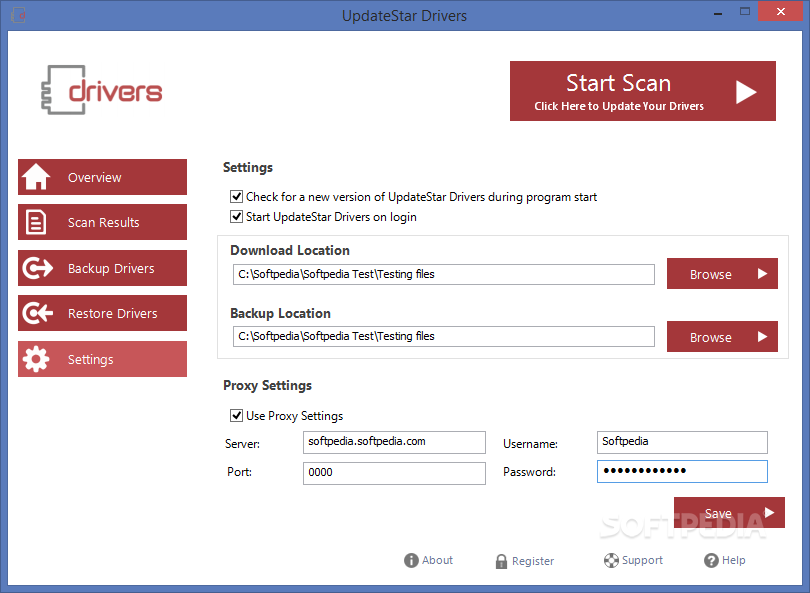Browse for the Download Location folder
This screenshot has width=810, height=593.
click(722, 274)
